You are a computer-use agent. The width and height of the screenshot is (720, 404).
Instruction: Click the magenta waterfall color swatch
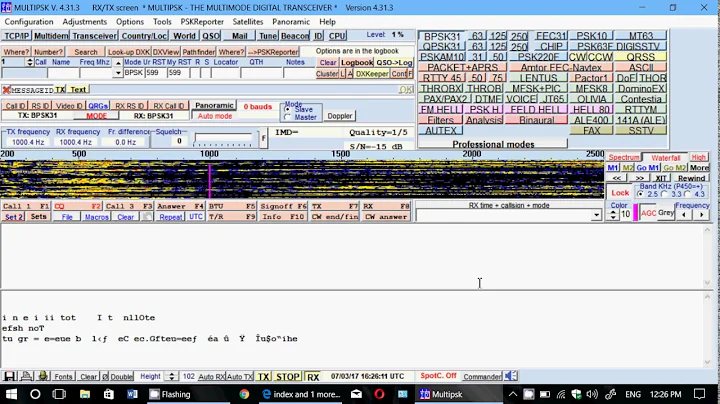pyautogui.click(x=636, y=213)
